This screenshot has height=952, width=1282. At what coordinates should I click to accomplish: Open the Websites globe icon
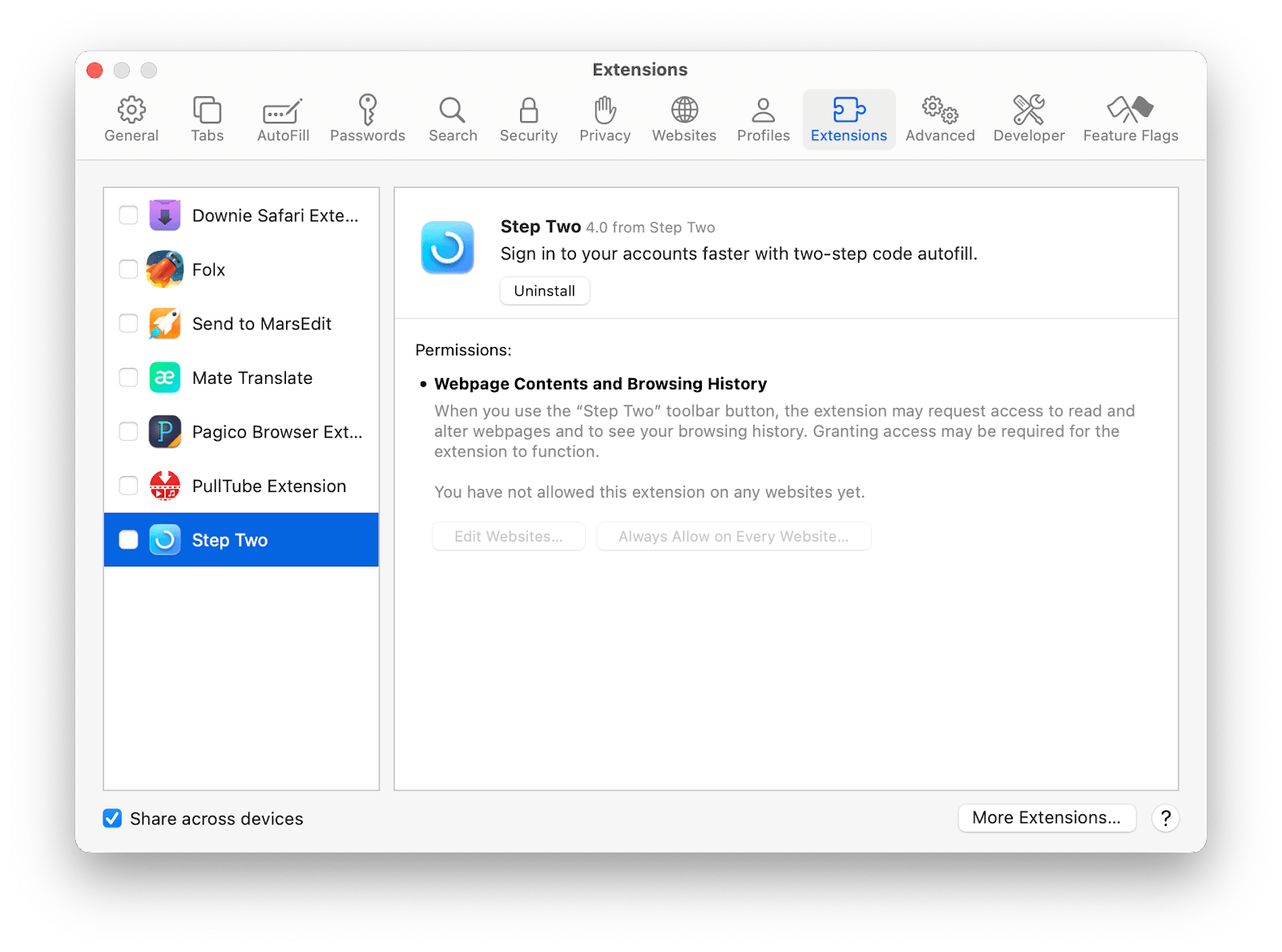(x=684, y=110)
